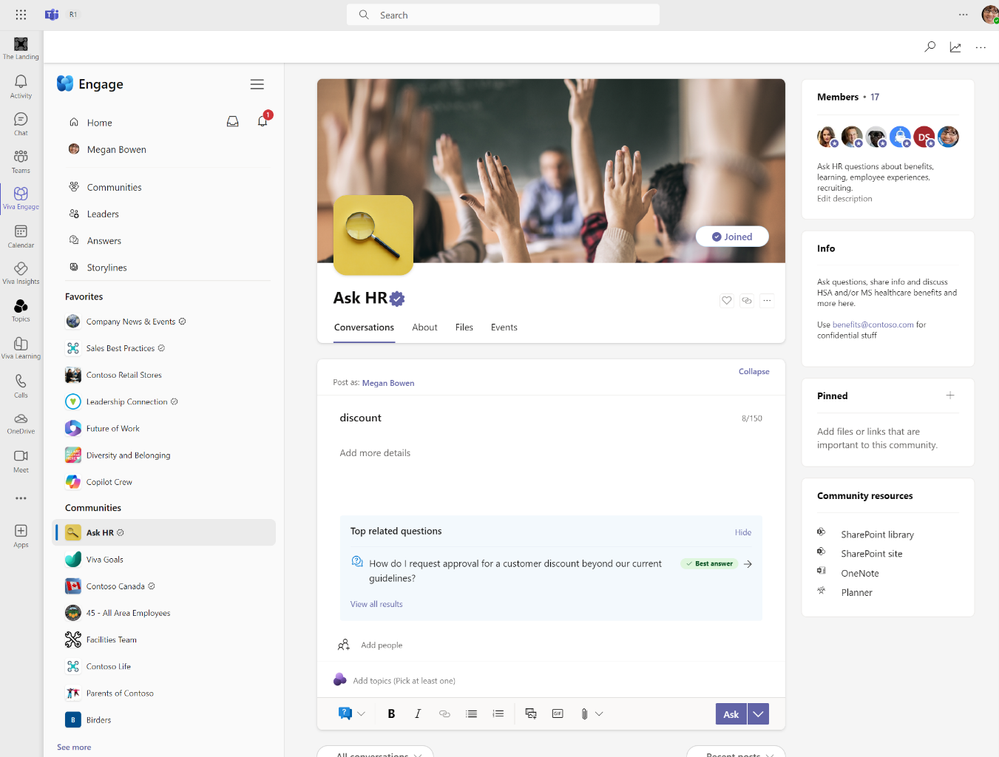Hide the top related questions panel
Screen dimensions: 999x757
click(743, 532)
